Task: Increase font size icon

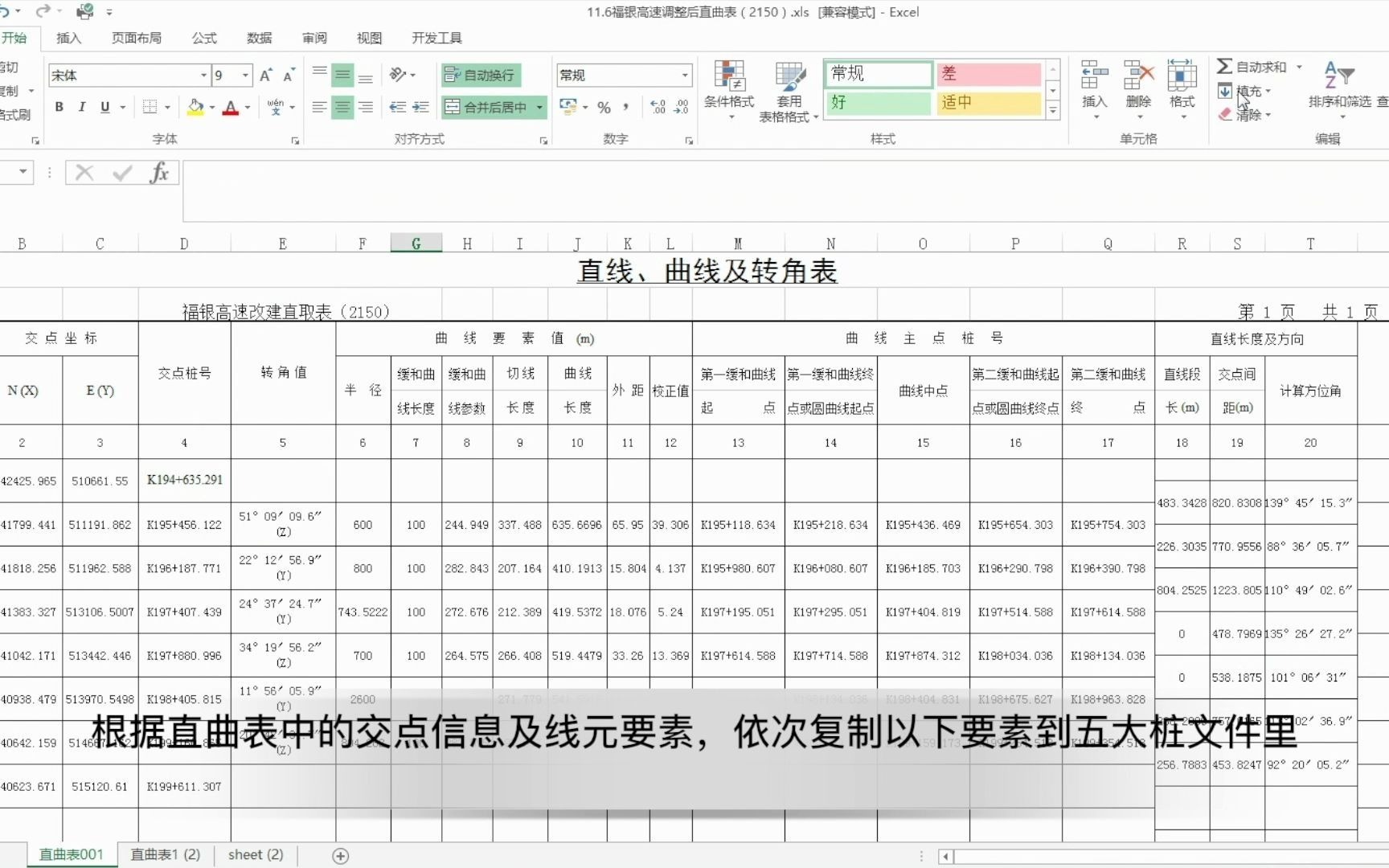Action: click(266, 76)
